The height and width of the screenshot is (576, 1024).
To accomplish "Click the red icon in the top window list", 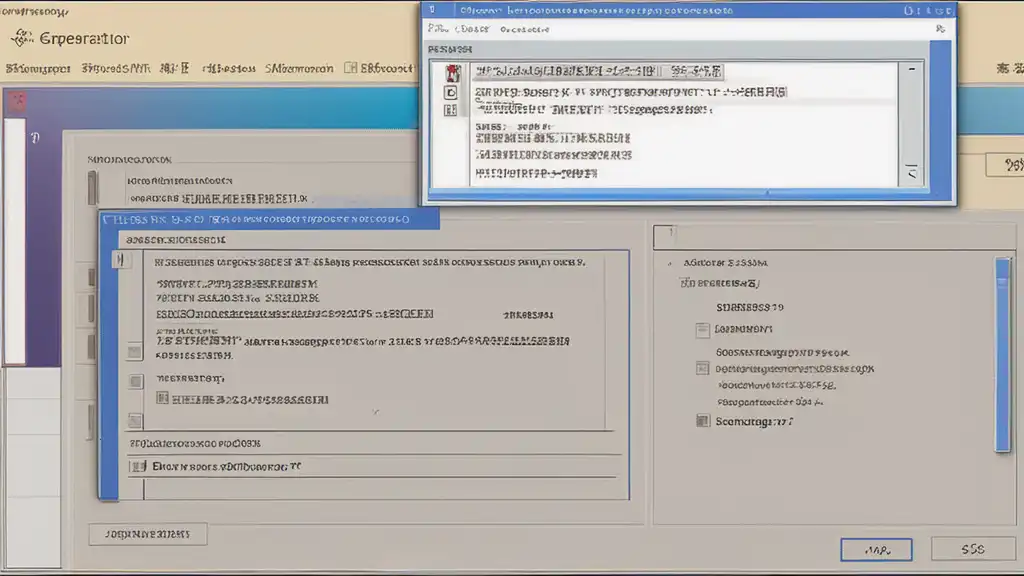I will coord(453,72).
